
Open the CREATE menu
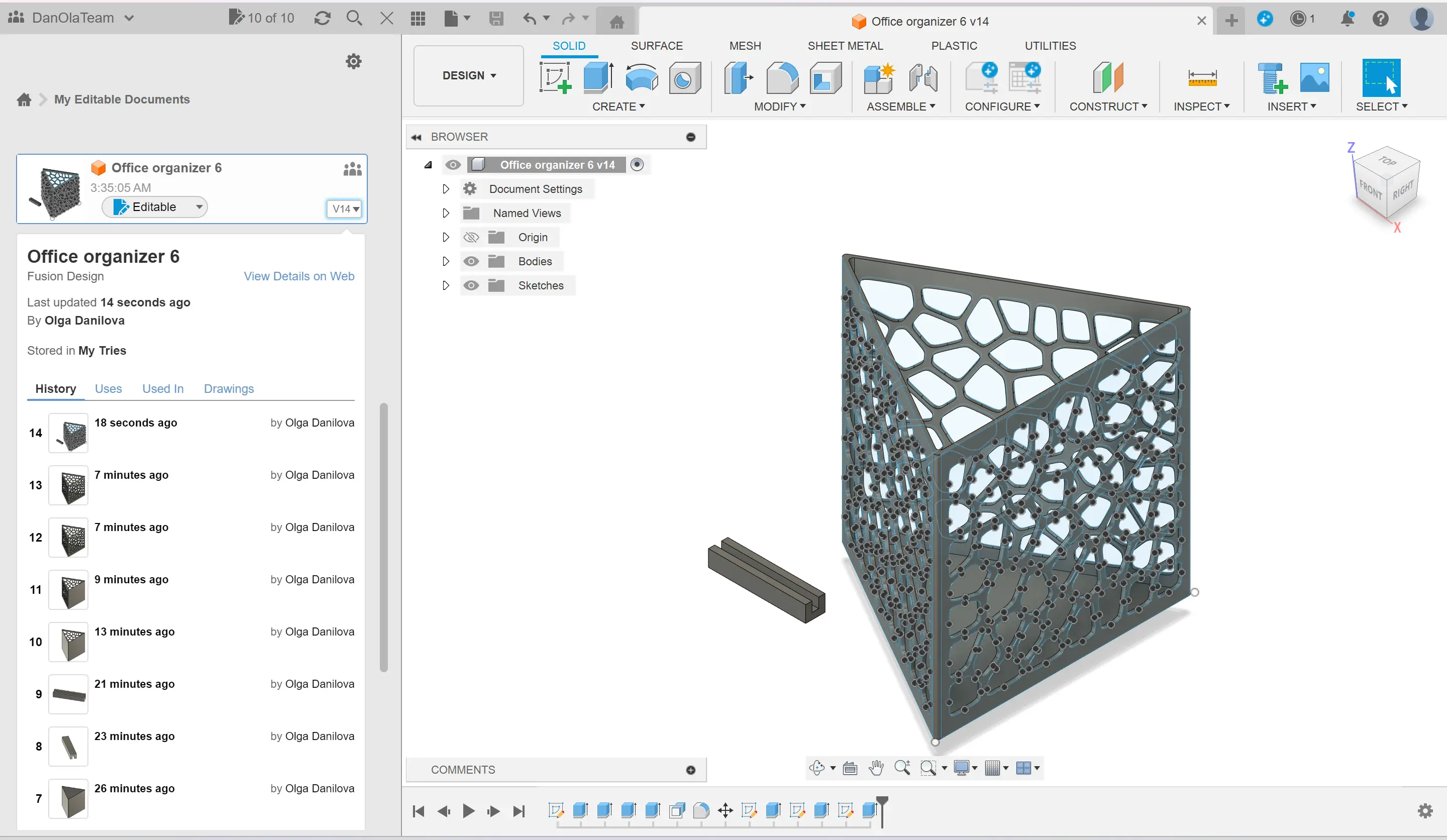pos(618,107)
